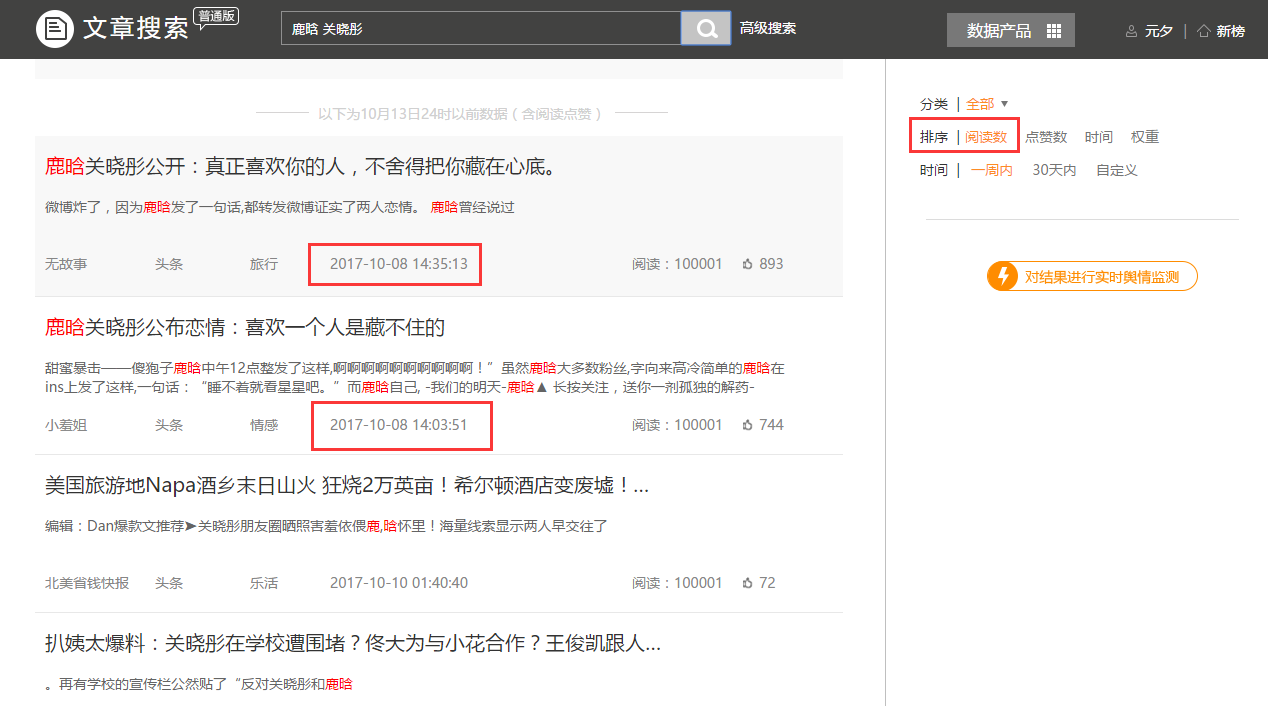Open 高级搜索 advanced search
This screenshot has width=1268, height=706.
pyautogui.click(x=768, y=28)
